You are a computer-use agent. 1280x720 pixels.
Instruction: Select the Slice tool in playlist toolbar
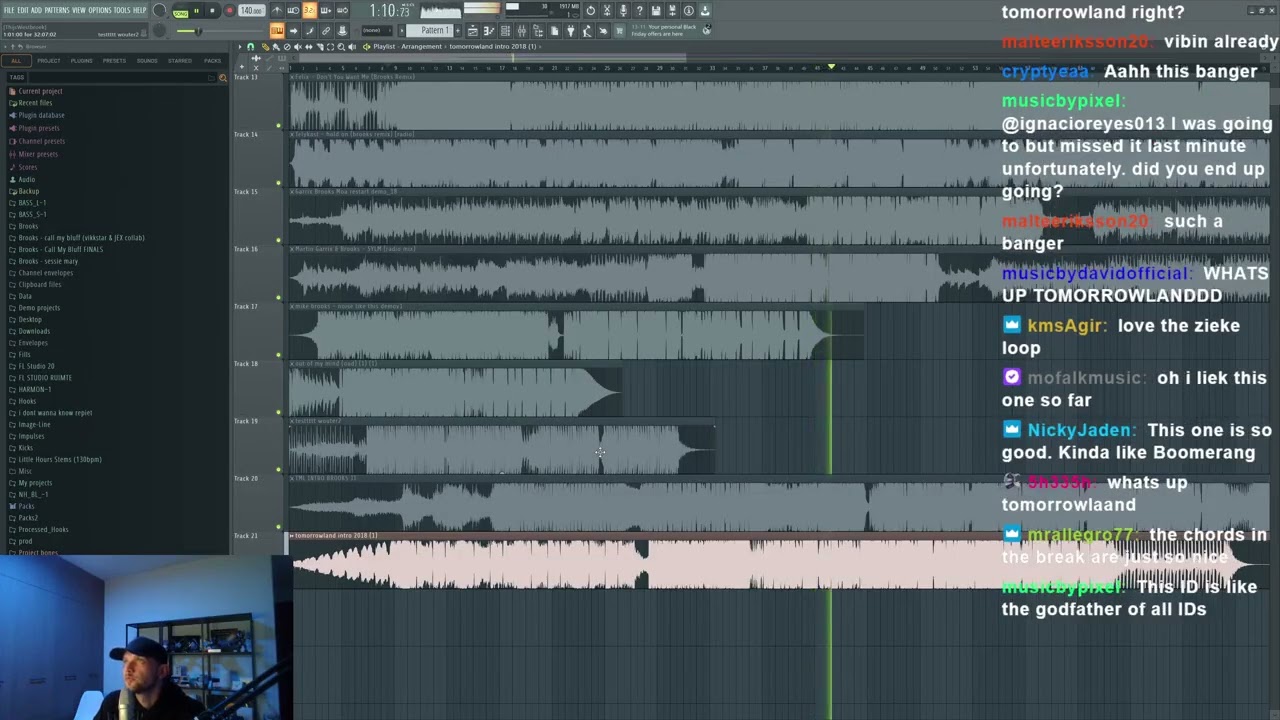(x=320, y=47)
